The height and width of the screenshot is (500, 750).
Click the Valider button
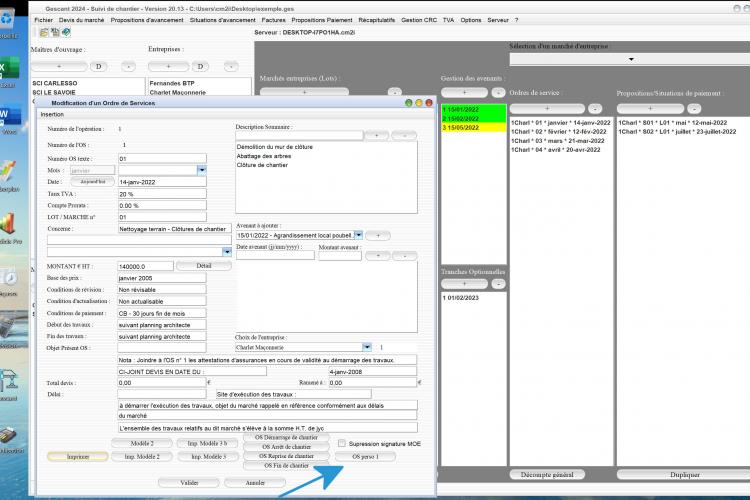[x=189, y=483]
